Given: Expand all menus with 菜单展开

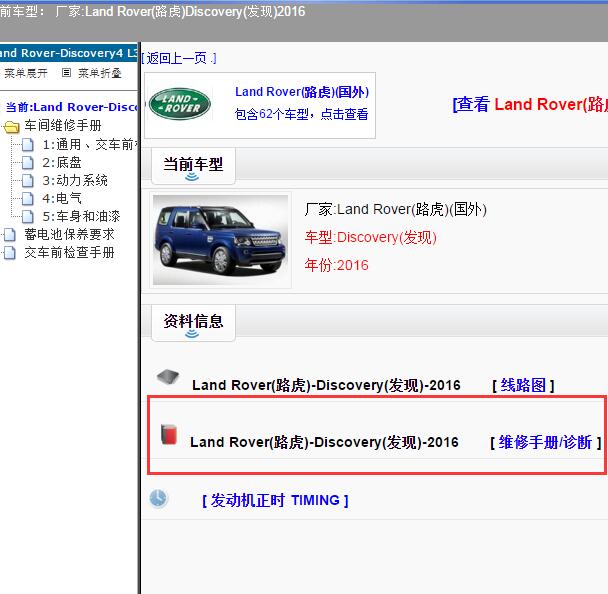Looking at the screenshot, I should (26, 73).
